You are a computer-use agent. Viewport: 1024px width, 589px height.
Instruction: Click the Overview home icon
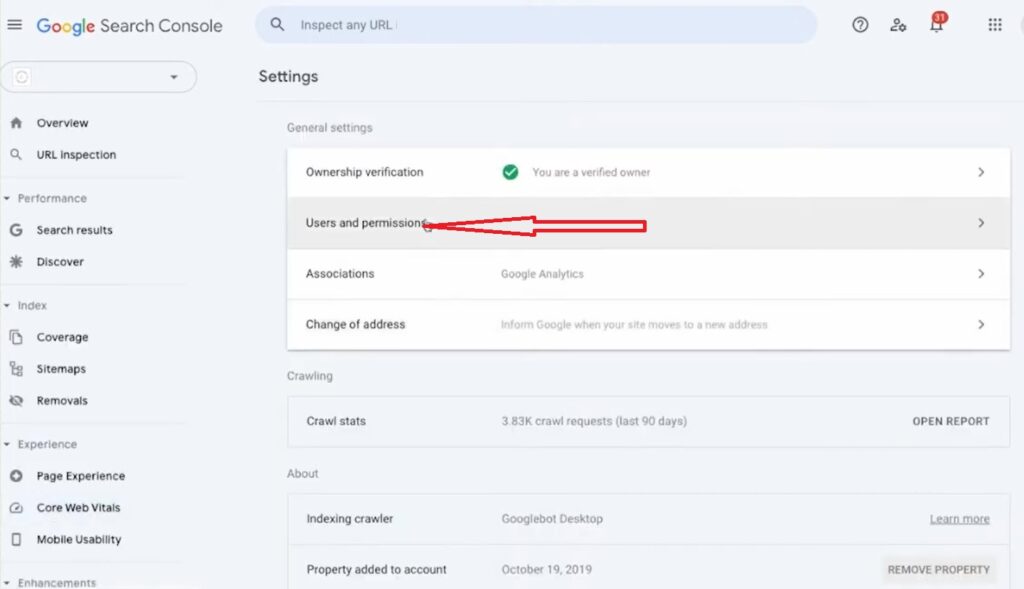click(16, 123)
